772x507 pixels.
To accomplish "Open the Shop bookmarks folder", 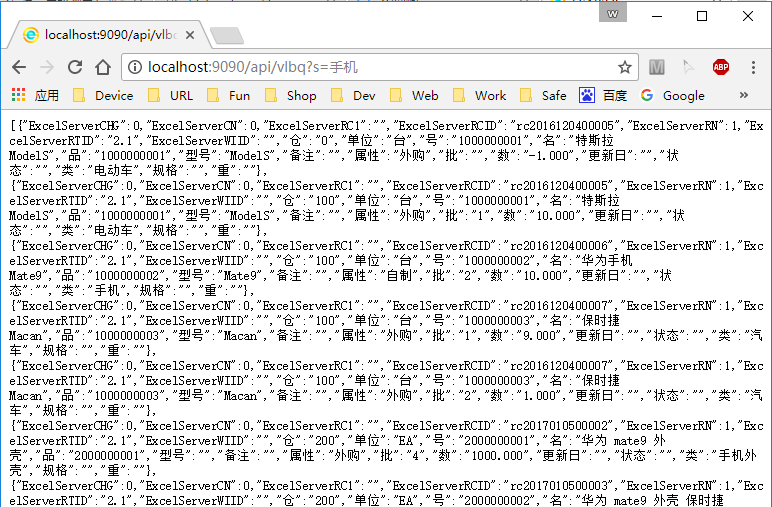I will (x=290, y=95).
